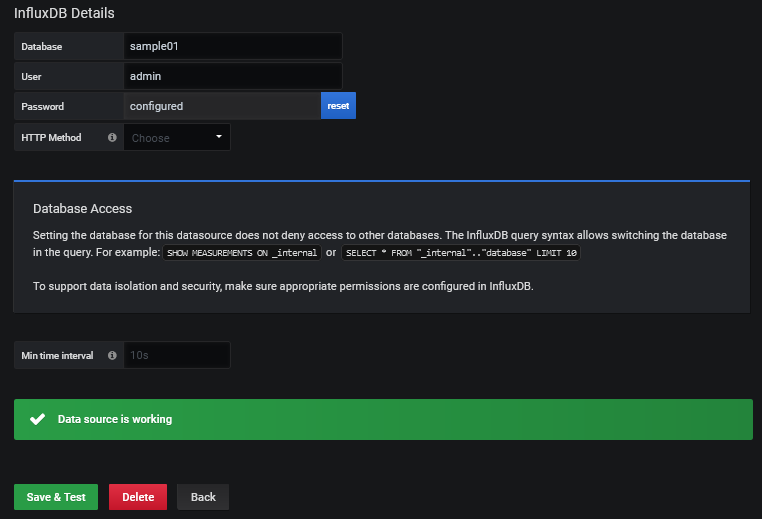
Task: Click the SELECT * FROM example query snippet
Action: (x=461, y=253)
